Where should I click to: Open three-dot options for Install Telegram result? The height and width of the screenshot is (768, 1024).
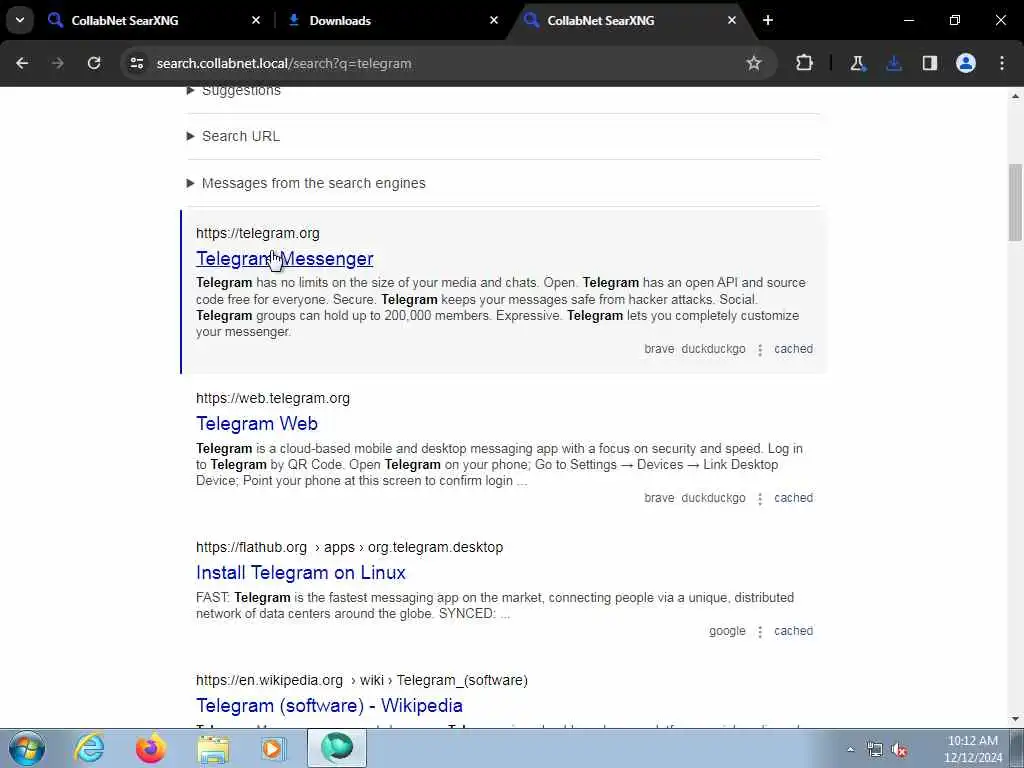coord(760,632)
